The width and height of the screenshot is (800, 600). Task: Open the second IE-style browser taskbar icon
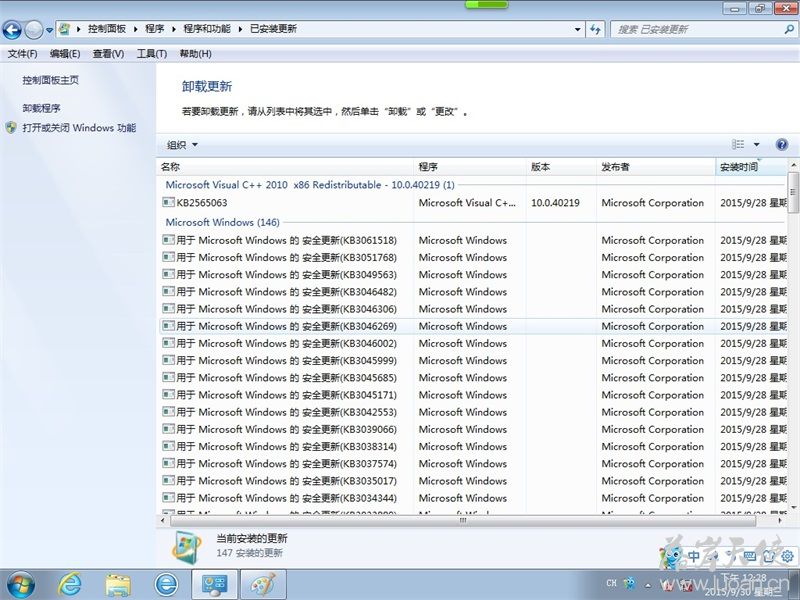pos(166,585)
